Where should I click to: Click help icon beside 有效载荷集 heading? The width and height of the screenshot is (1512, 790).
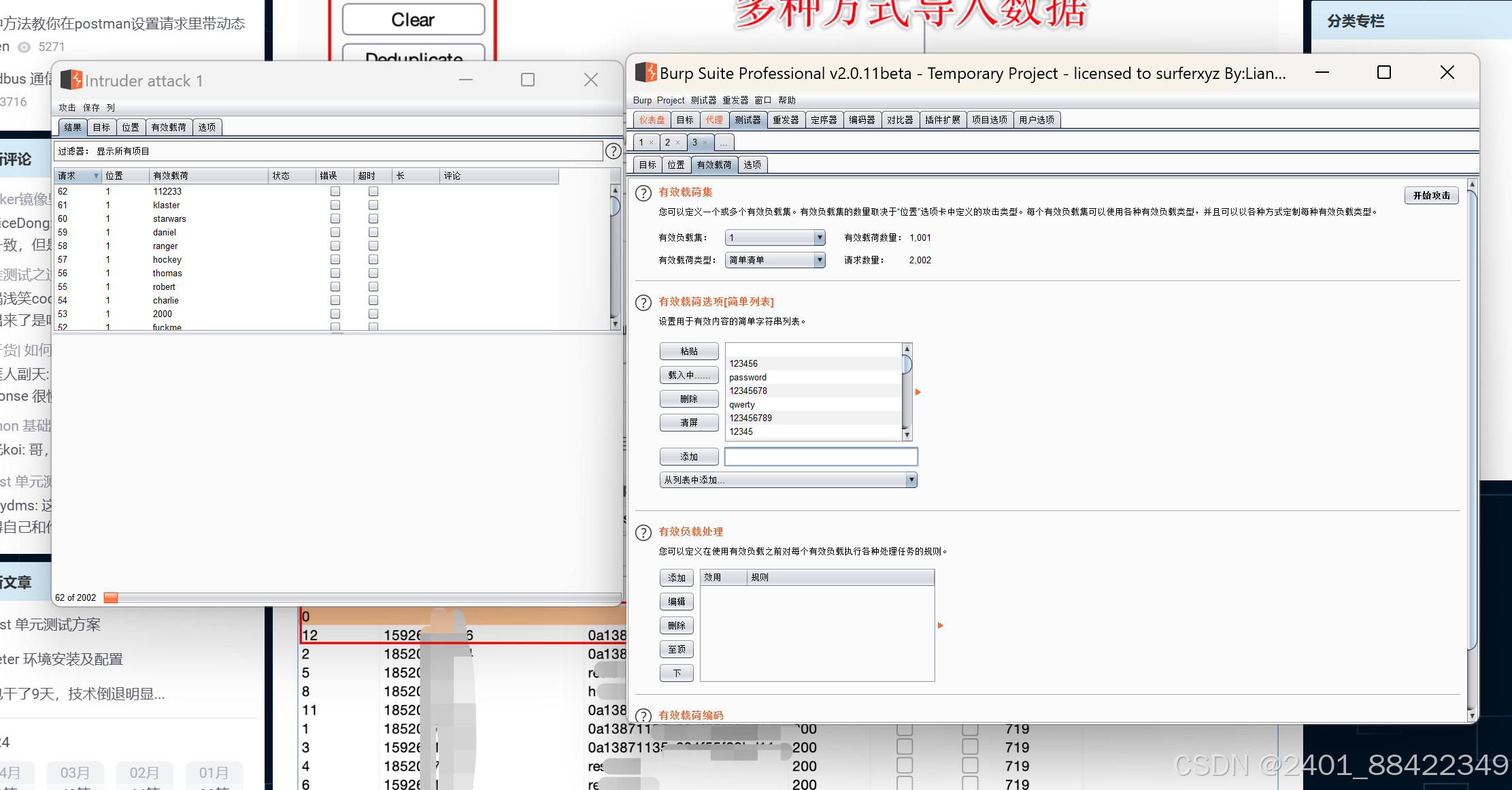pos(643,193)
